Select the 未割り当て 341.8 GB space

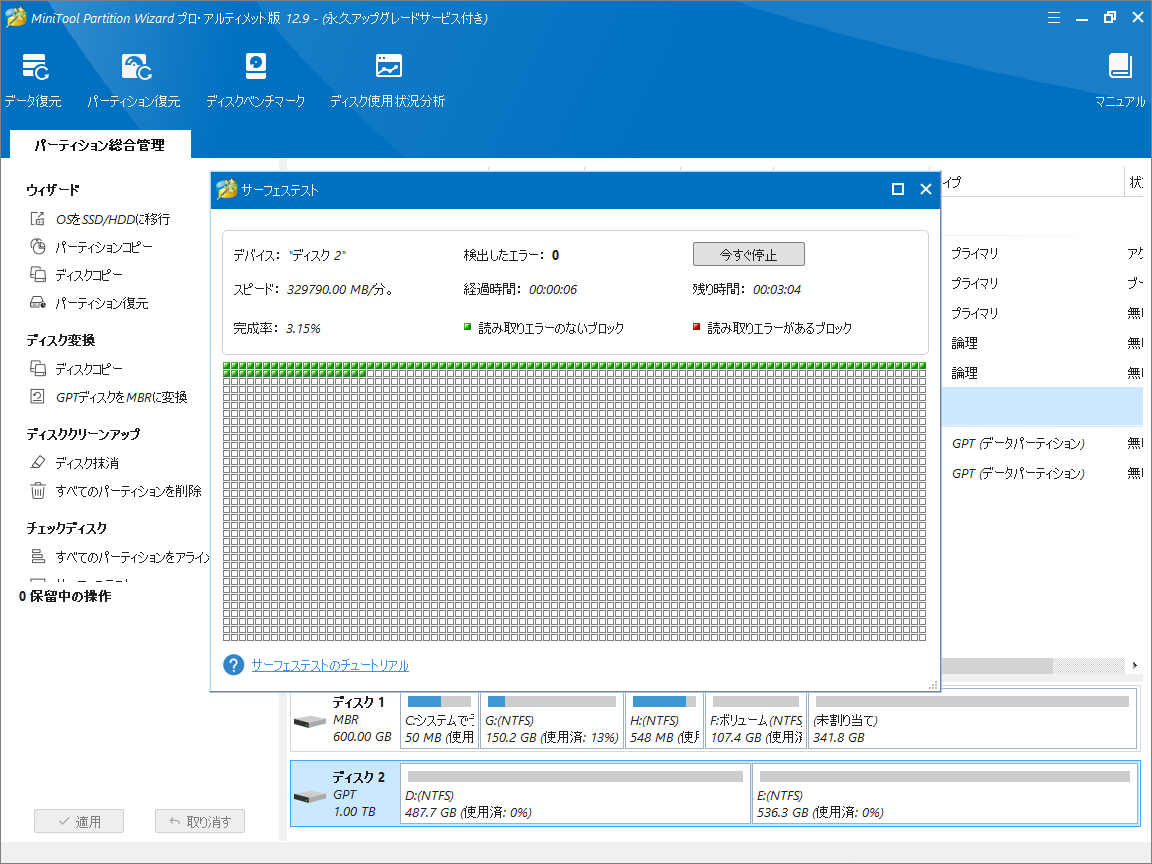point(972,720)
